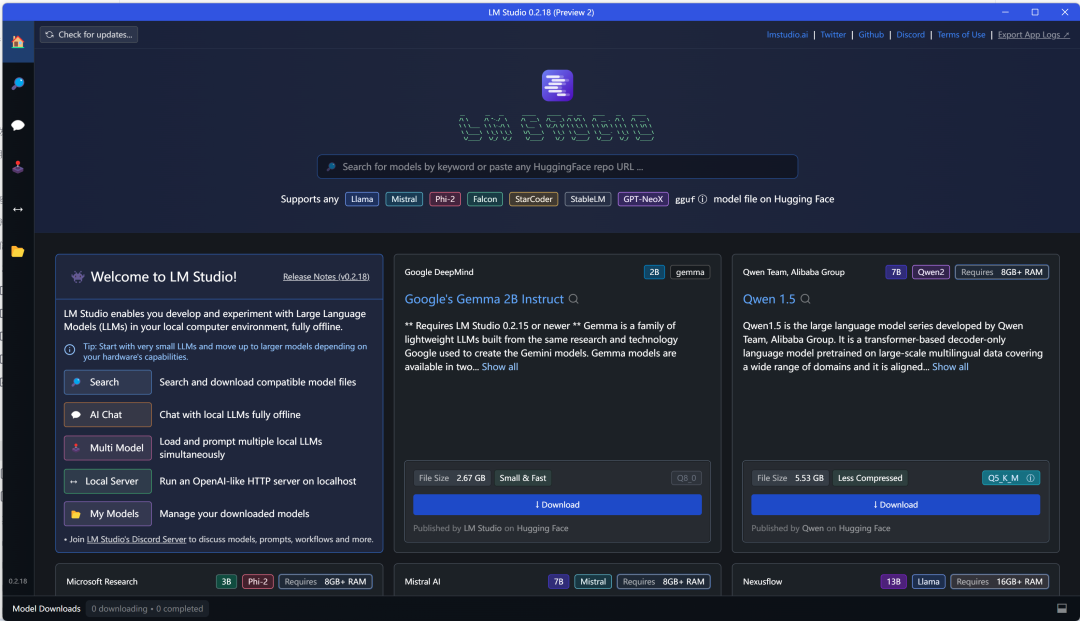Viewport: 1080px width, 621px height.
Task: Click the 0.2.18 version label in sidebar
Action: (x=18, y=581)
